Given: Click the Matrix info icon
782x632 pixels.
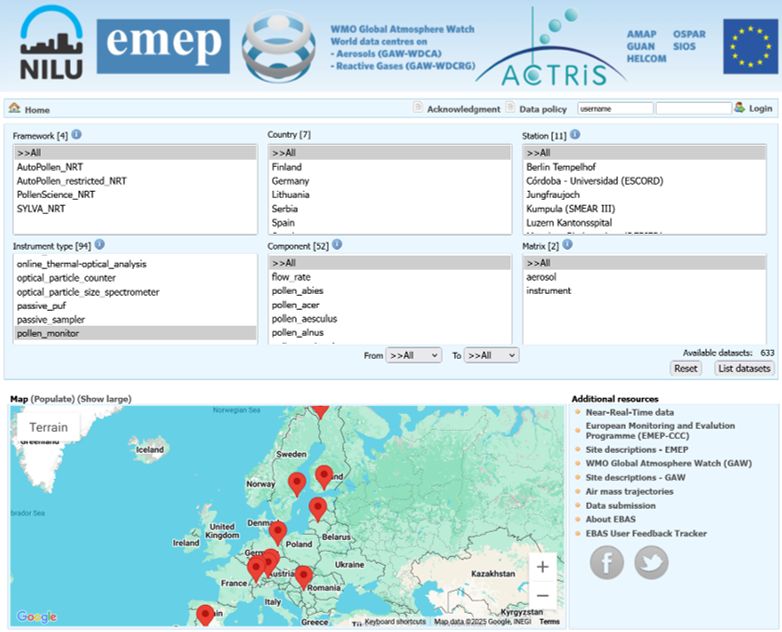Looking at the screenshot, I should [x=567, y=244].
